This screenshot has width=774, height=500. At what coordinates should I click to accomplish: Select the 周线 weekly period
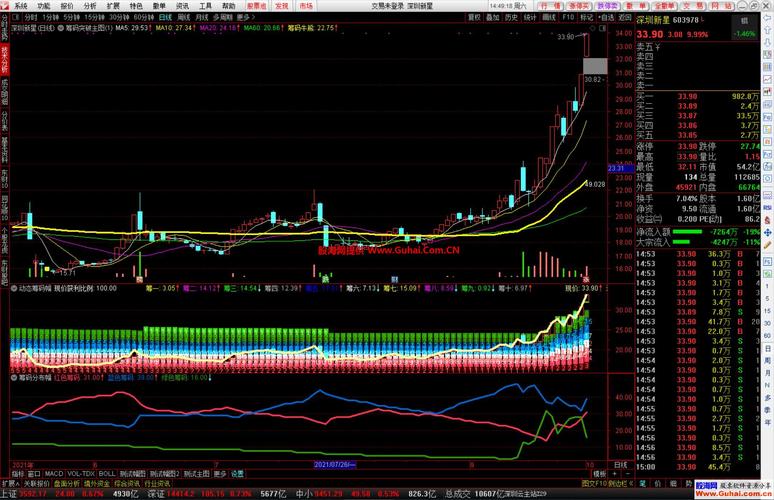click(183, 17)
